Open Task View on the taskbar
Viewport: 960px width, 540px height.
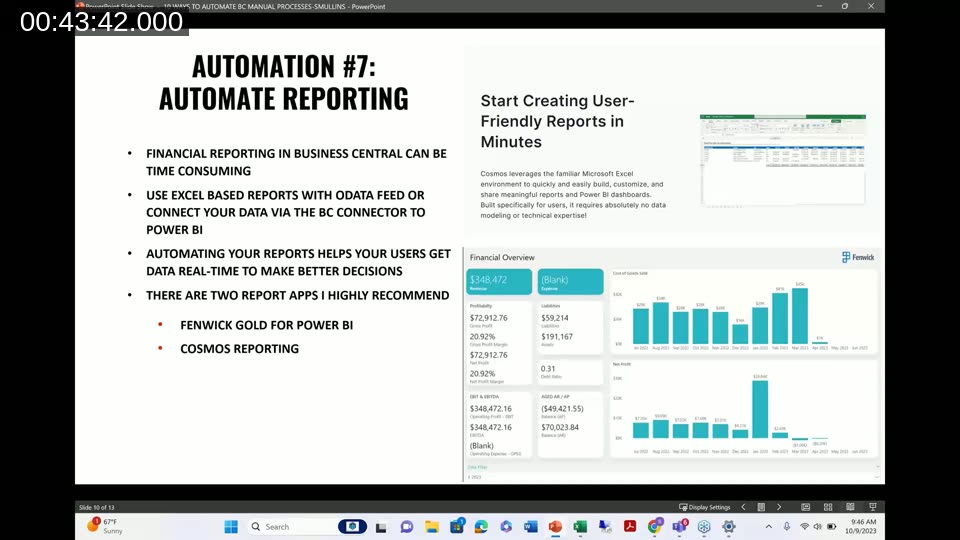point(381,527)
